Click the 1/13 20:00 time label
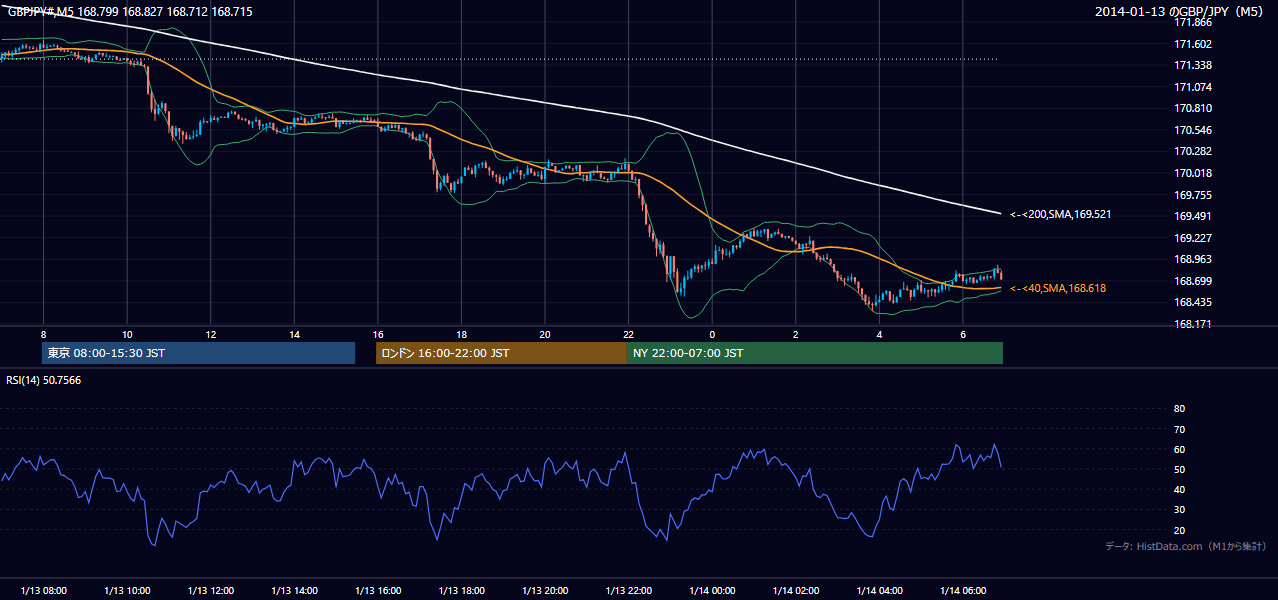The width and height of the screenshot is (1278, 600). coord(545,591)
